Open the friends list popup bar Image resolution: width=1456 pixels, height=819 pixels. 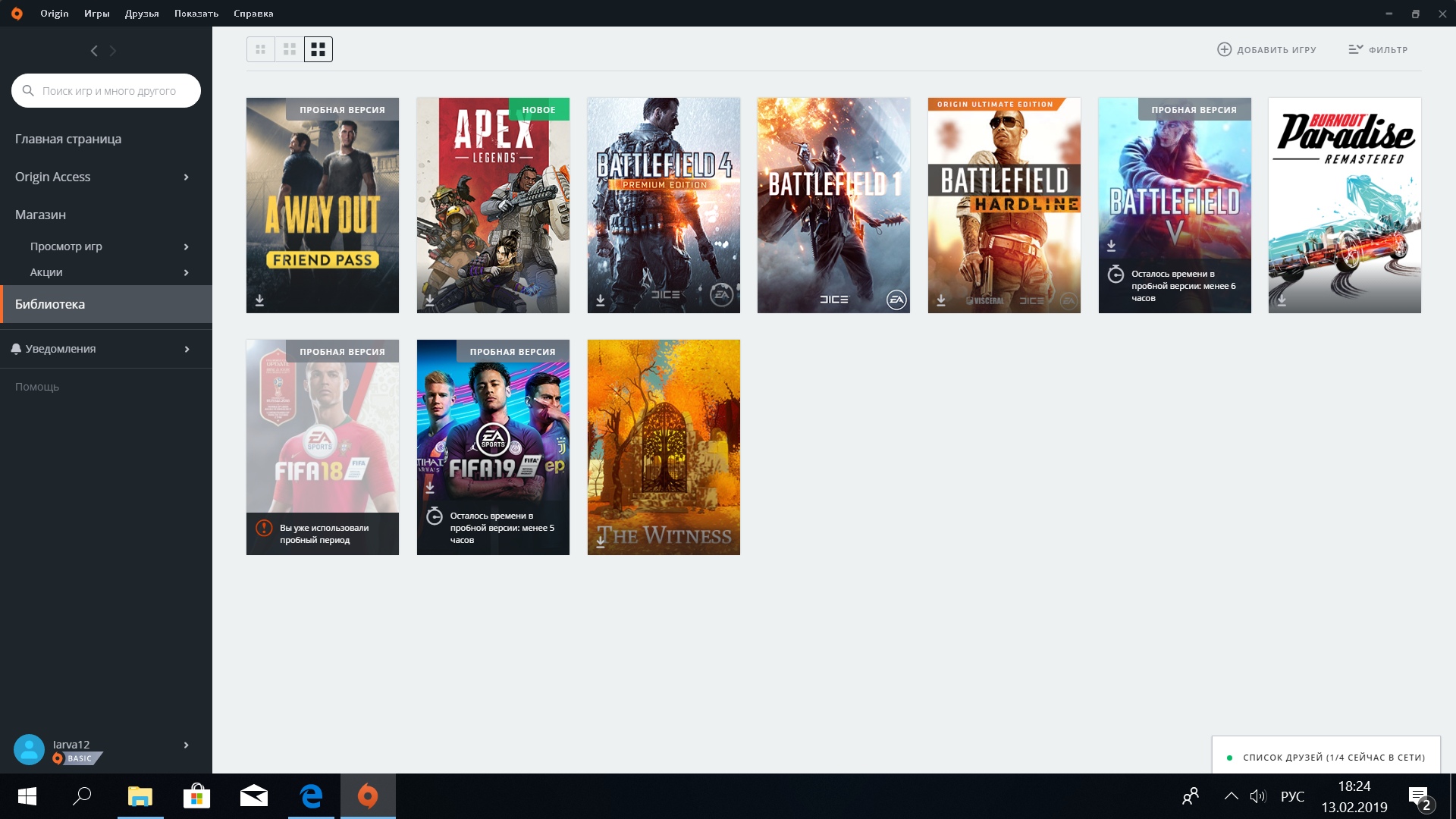point(1326,756)
